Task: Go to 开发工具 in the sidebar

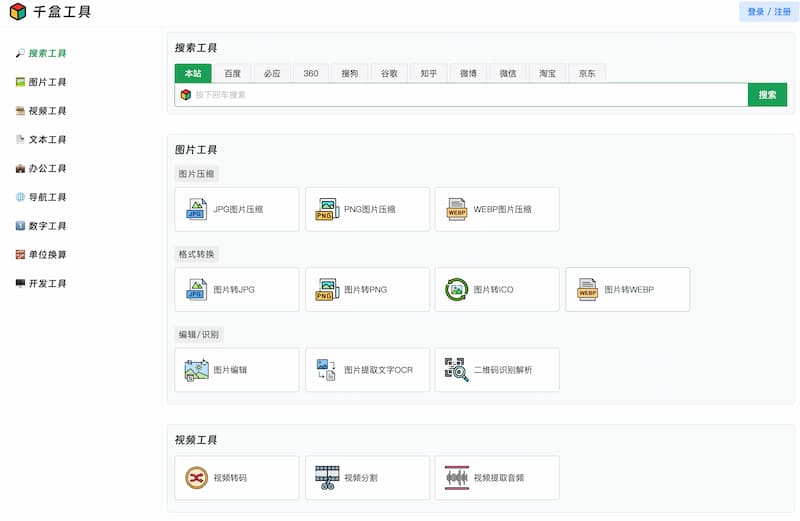Action: 47,284
